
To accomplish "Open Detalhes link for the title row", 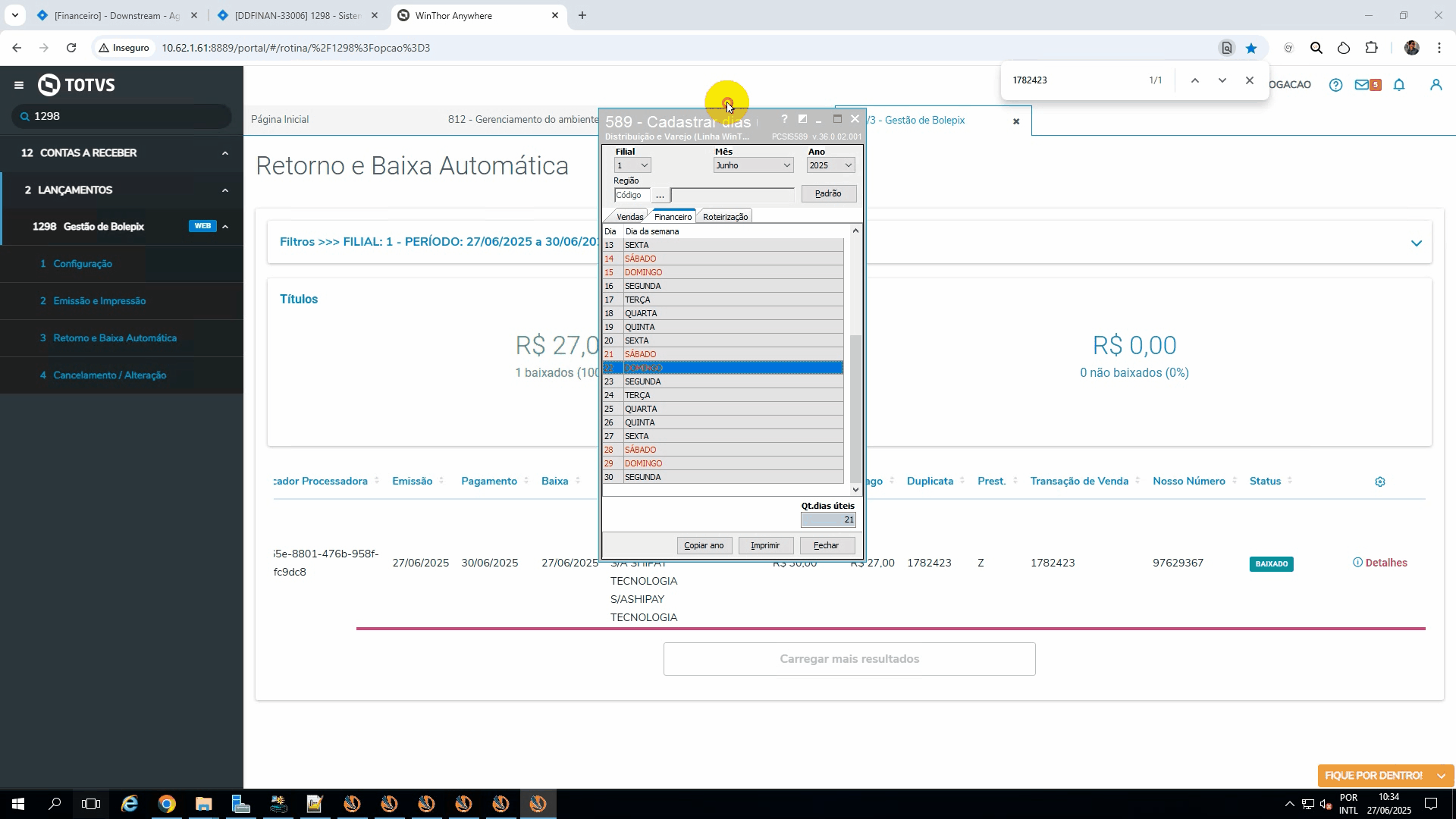I will [1385, 563].
